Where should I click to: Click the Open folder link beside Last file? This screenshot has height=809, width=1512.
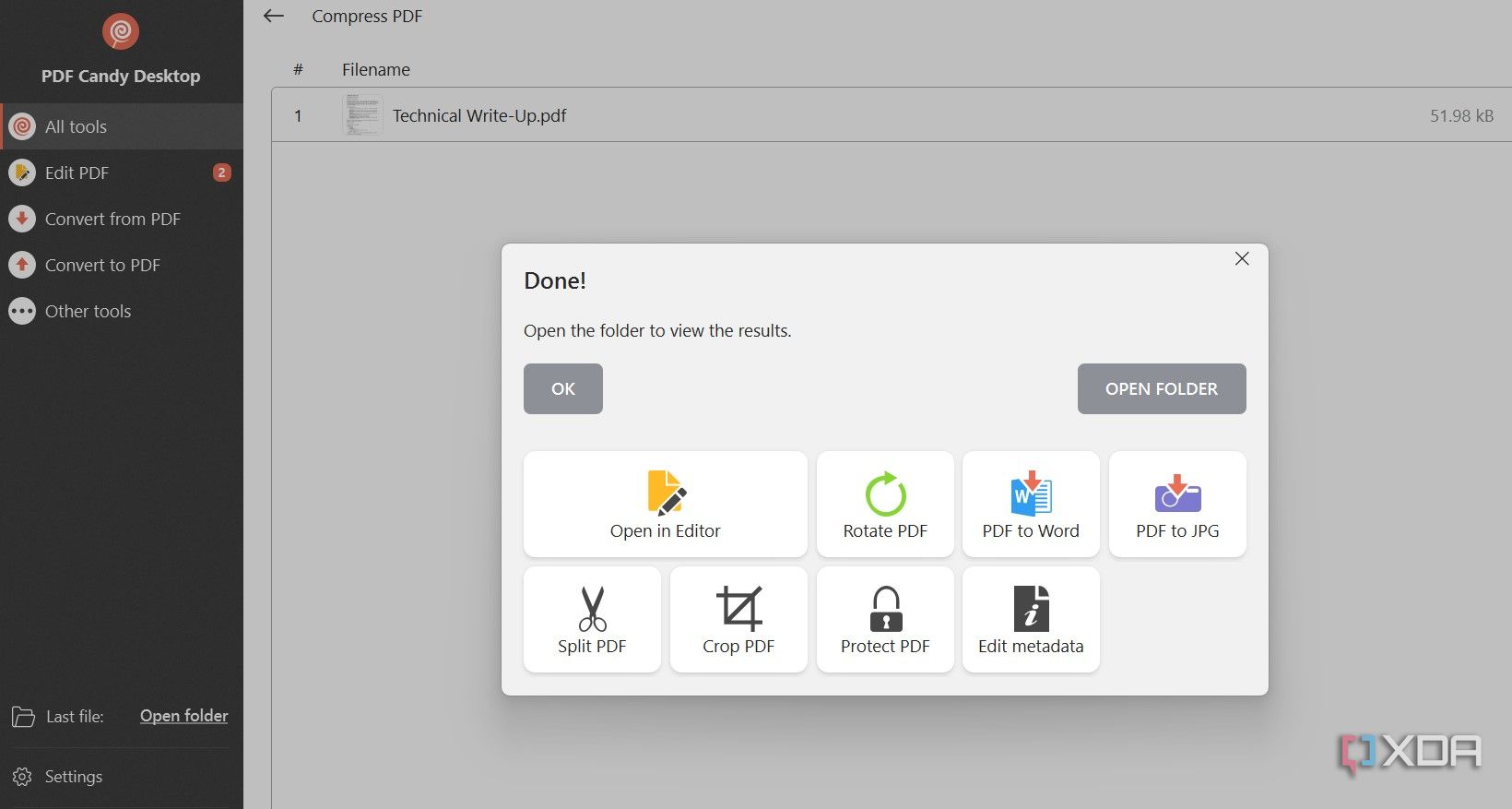tap(183, 716)
